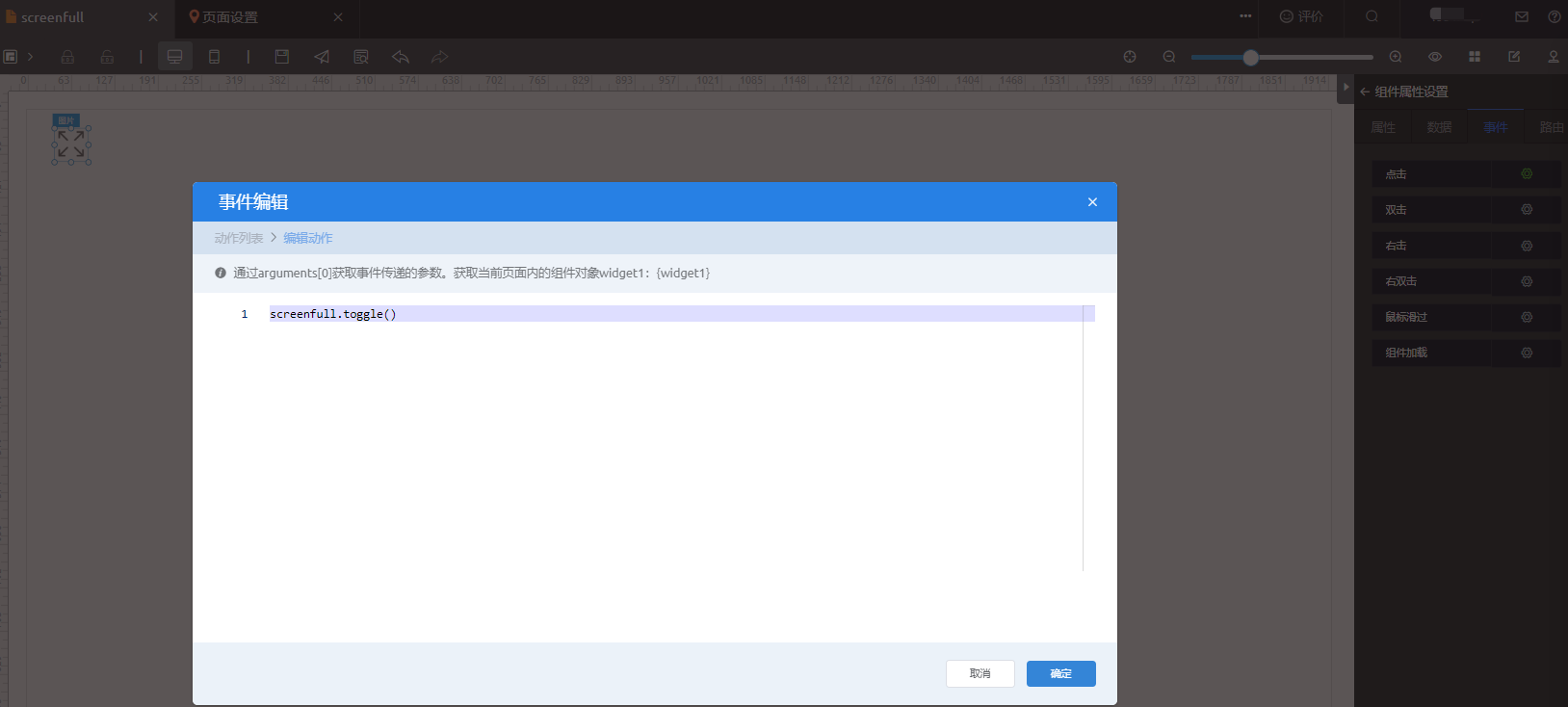The height and width of the screenshot is (707, 1568).
Task: Collapse the properties panel with the arrow handle
Action: point(1346,87)
